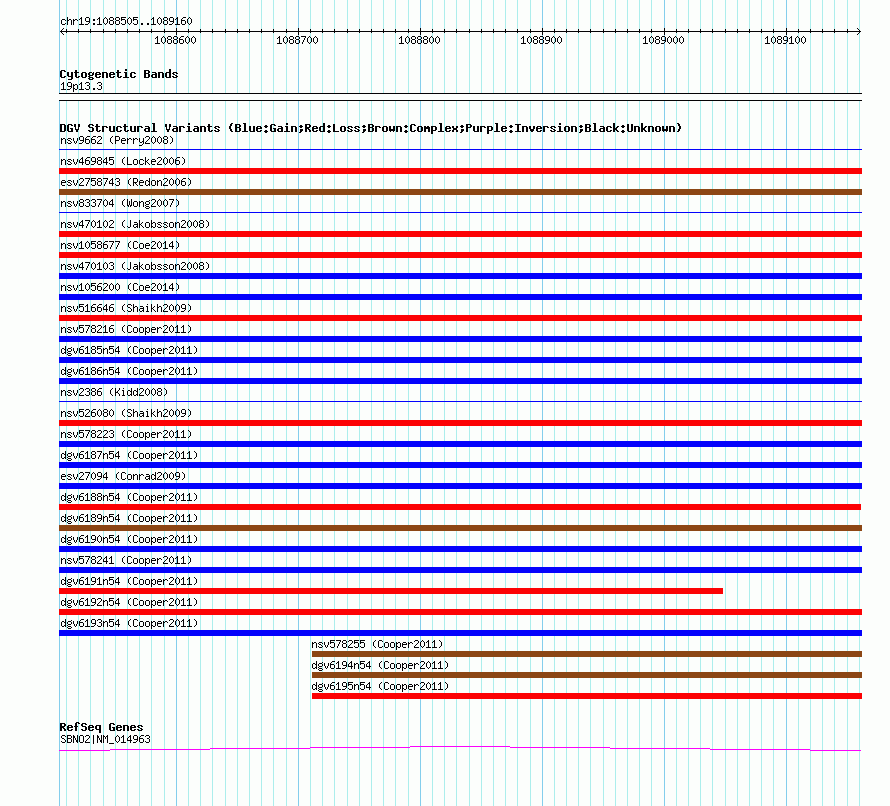Click the brown bar under dgv6189n54
This screenshot has height=806, width=890.
460,528
